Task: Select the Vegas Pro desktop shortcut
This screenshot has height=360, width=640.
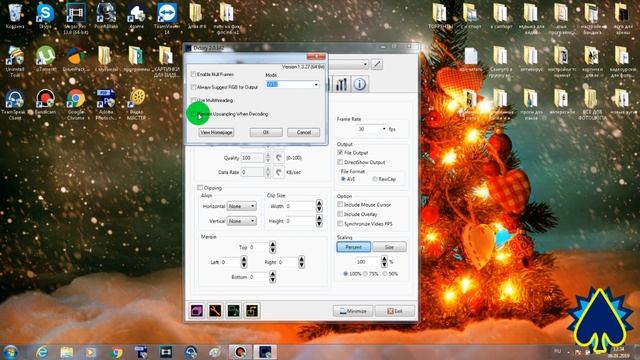Action: point(76,18)
